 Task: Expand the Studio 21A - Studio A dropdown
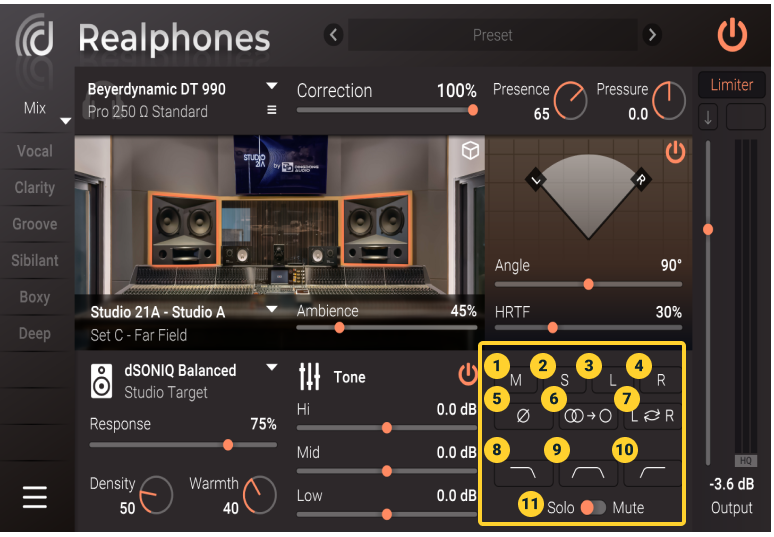pyautogui.click(x=271, y=309)
